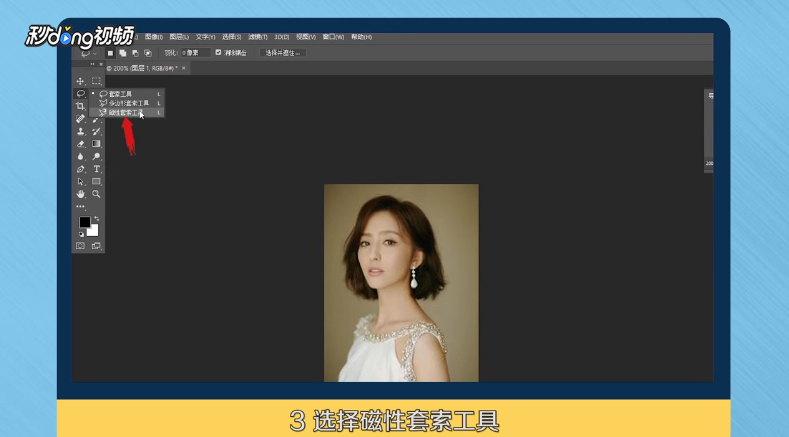This screenshot has width=789, height=437.
Task: Select the Zoom magnifier tool
Action: pyautogui.click(x=96, y=194)
